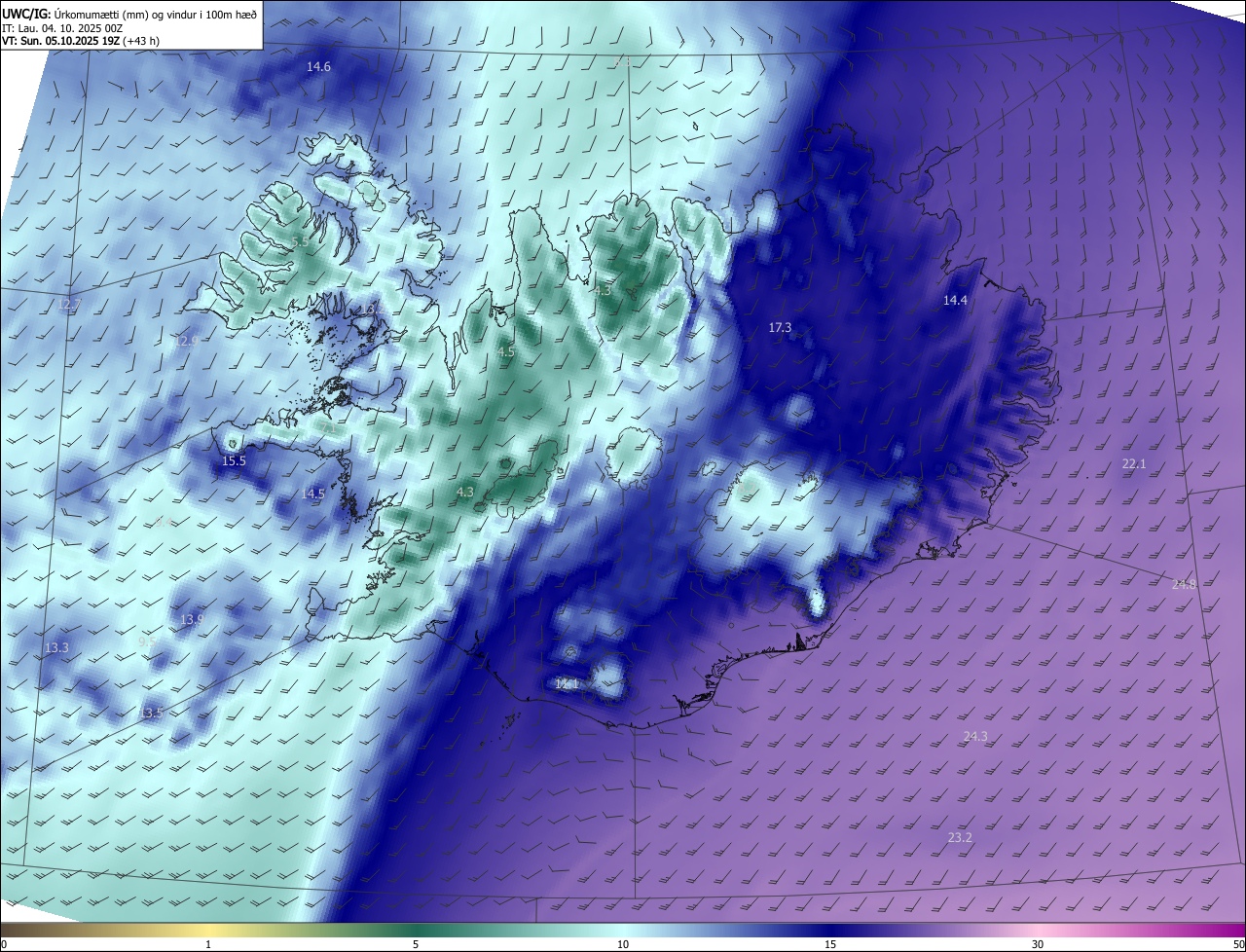This screenshot has width=1246, height=952.
Task: Click the 12.7 value label
Action: pos(69,305)
